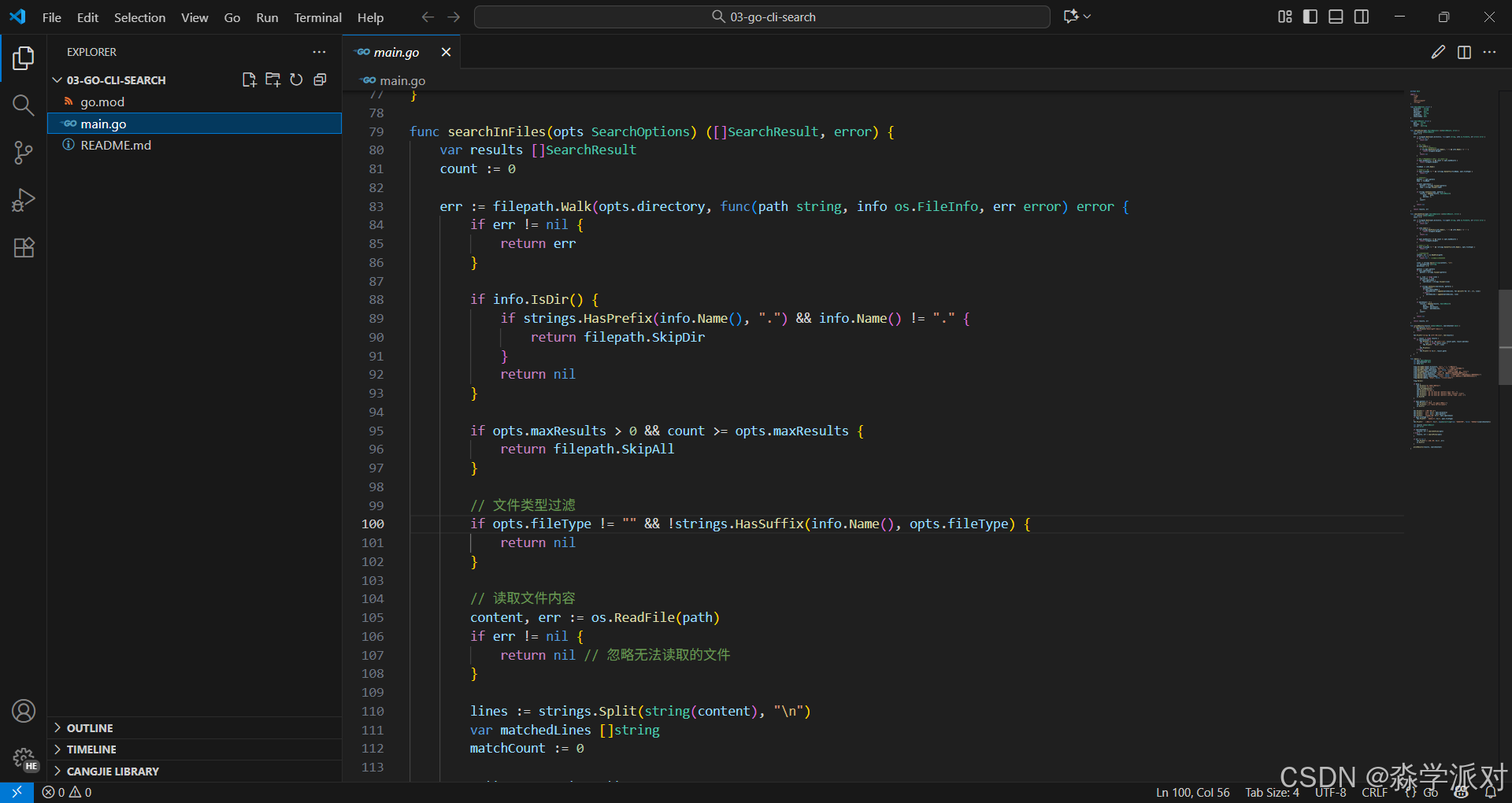Open the Terminal menu
This screenshot has width=1512, height=803.
318,17
